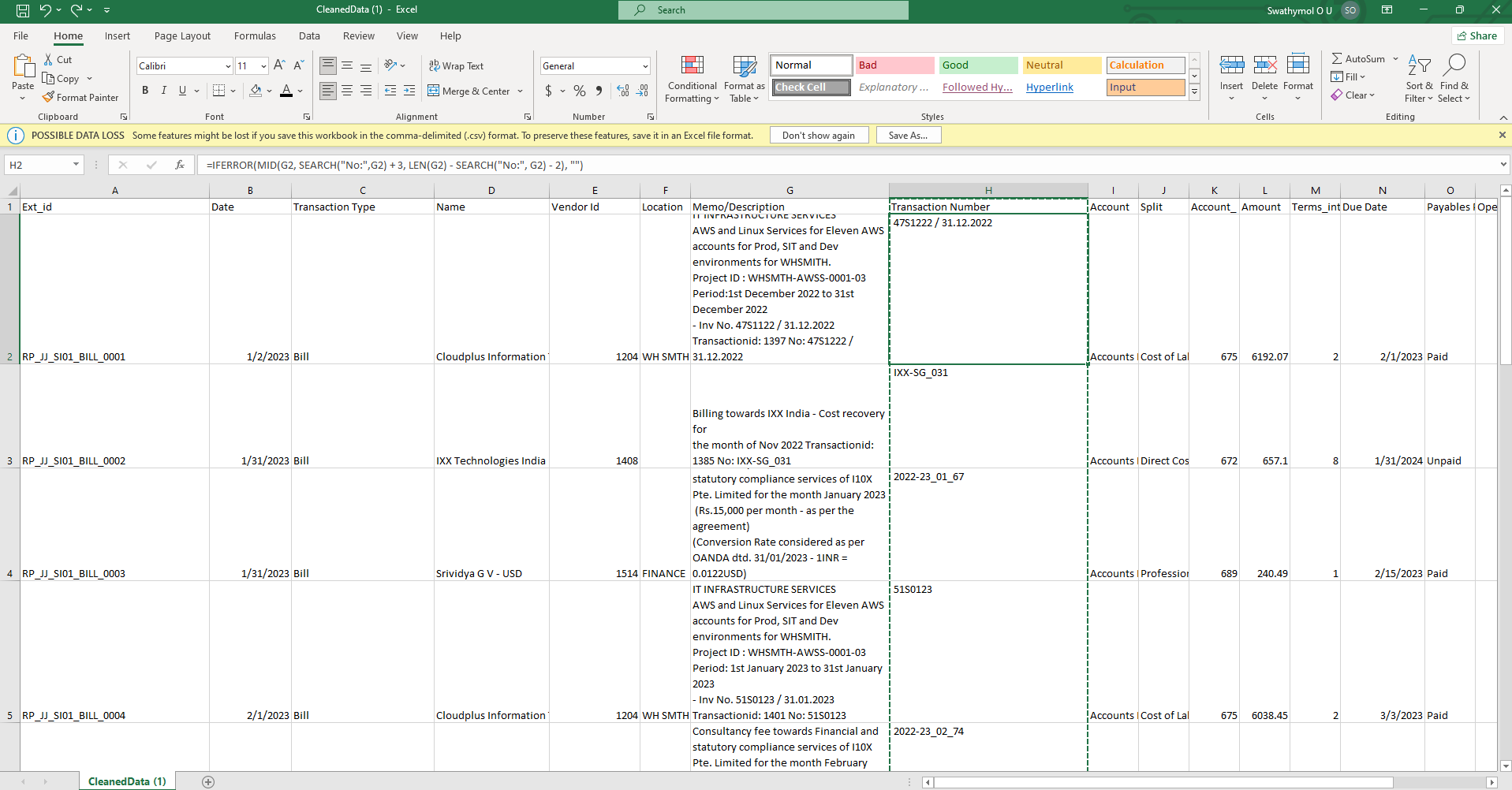Open the font name Calibri dropdown

(x=228, y=66)
